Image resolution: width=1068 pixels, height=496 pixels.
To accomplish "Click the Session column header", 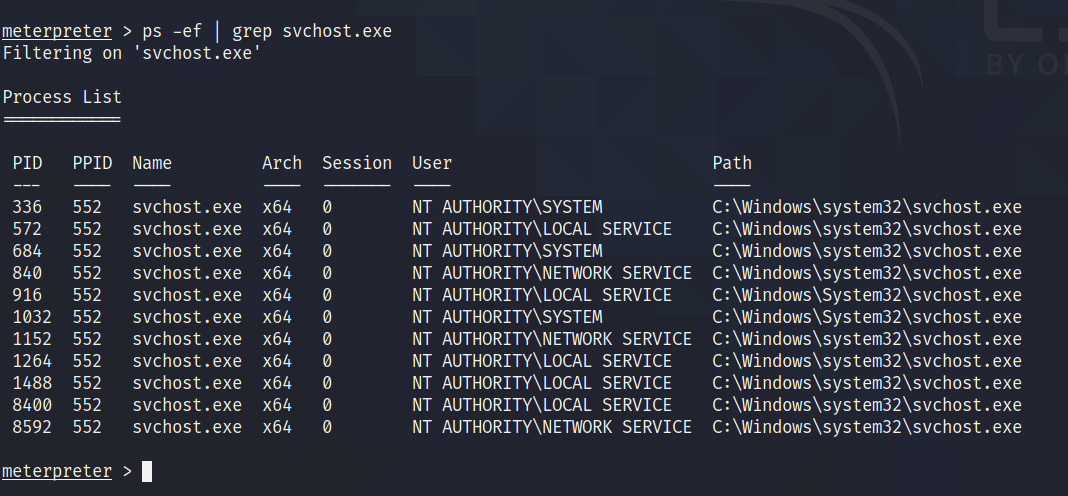I will tap(357, 164).
